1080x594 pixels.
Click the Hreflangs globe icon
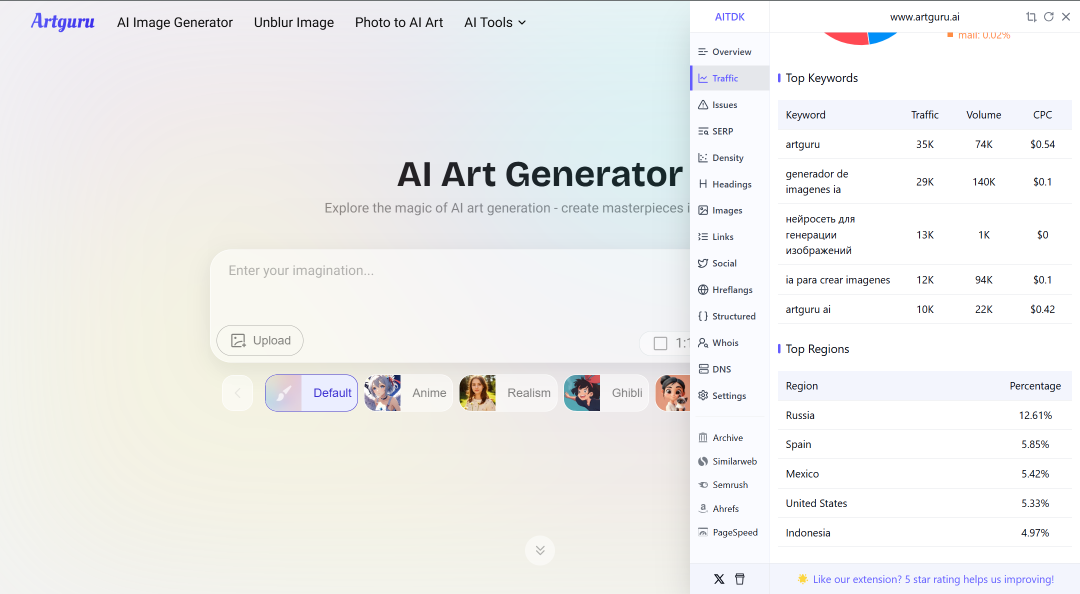[x=703, y=289]
